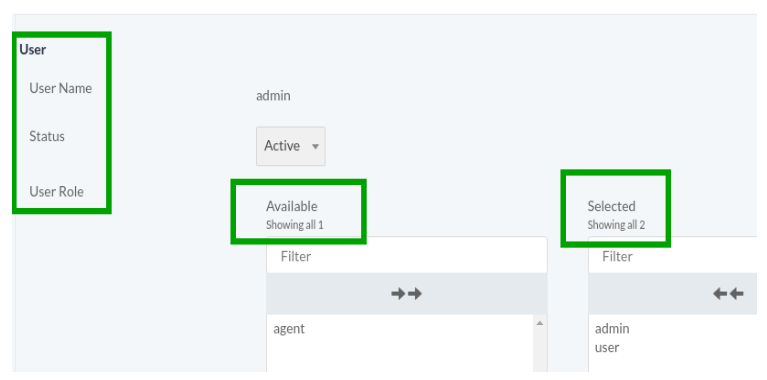This screenshot has width=767, height=380.
Task: Select the admin role in Selected list
Action: (x=612, y=329)
